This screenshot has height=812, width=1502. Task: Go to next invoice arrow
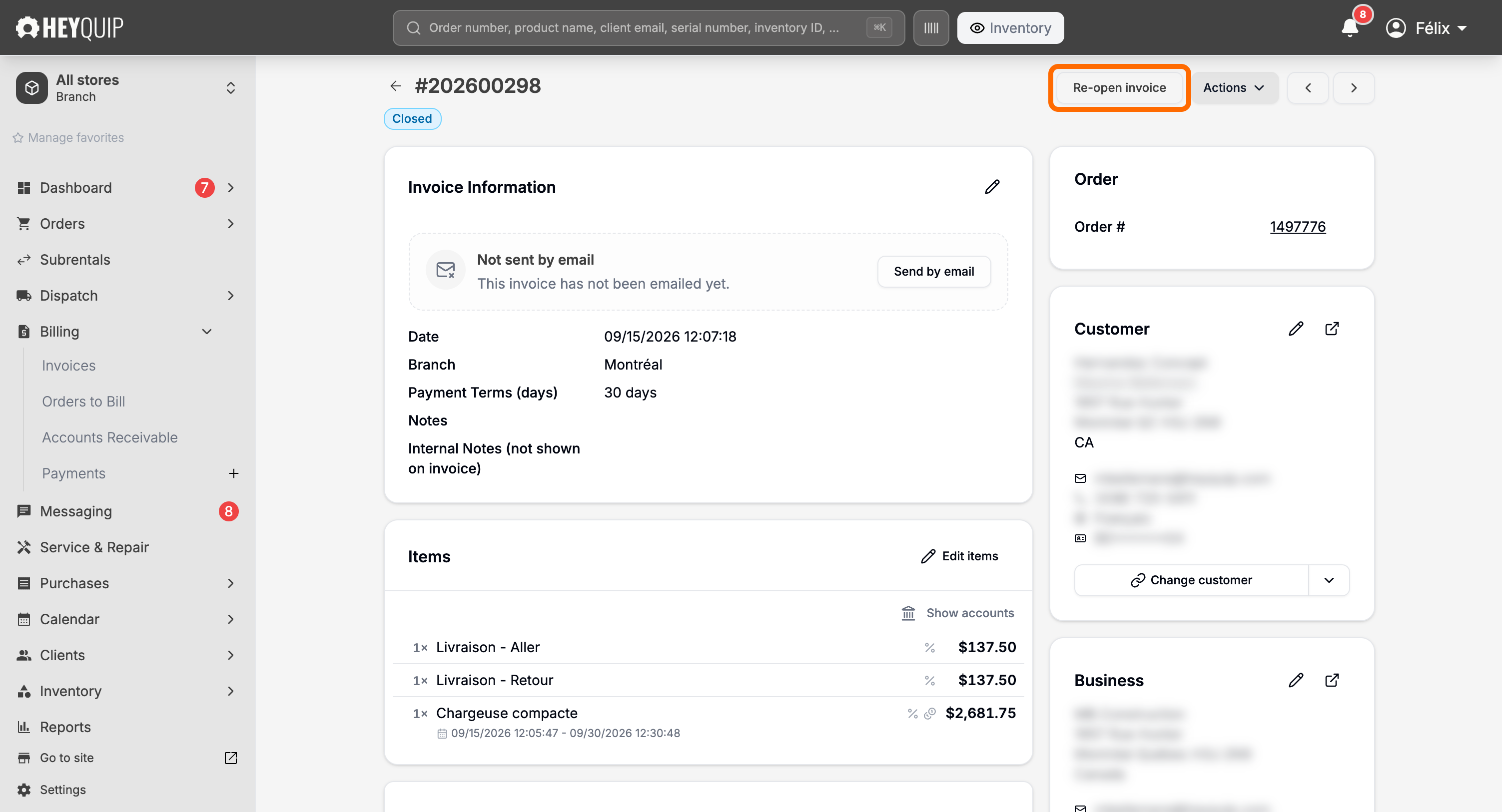click(1354, 88)
